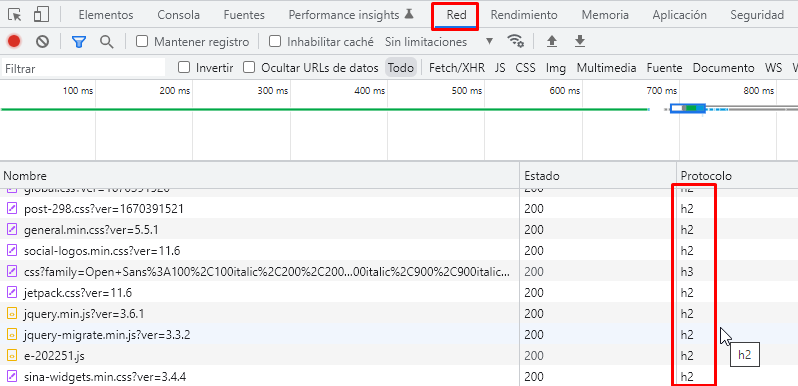Switch to the Seguridad tab
This screenshot has height=386, width=798.
tap(757, 15)
